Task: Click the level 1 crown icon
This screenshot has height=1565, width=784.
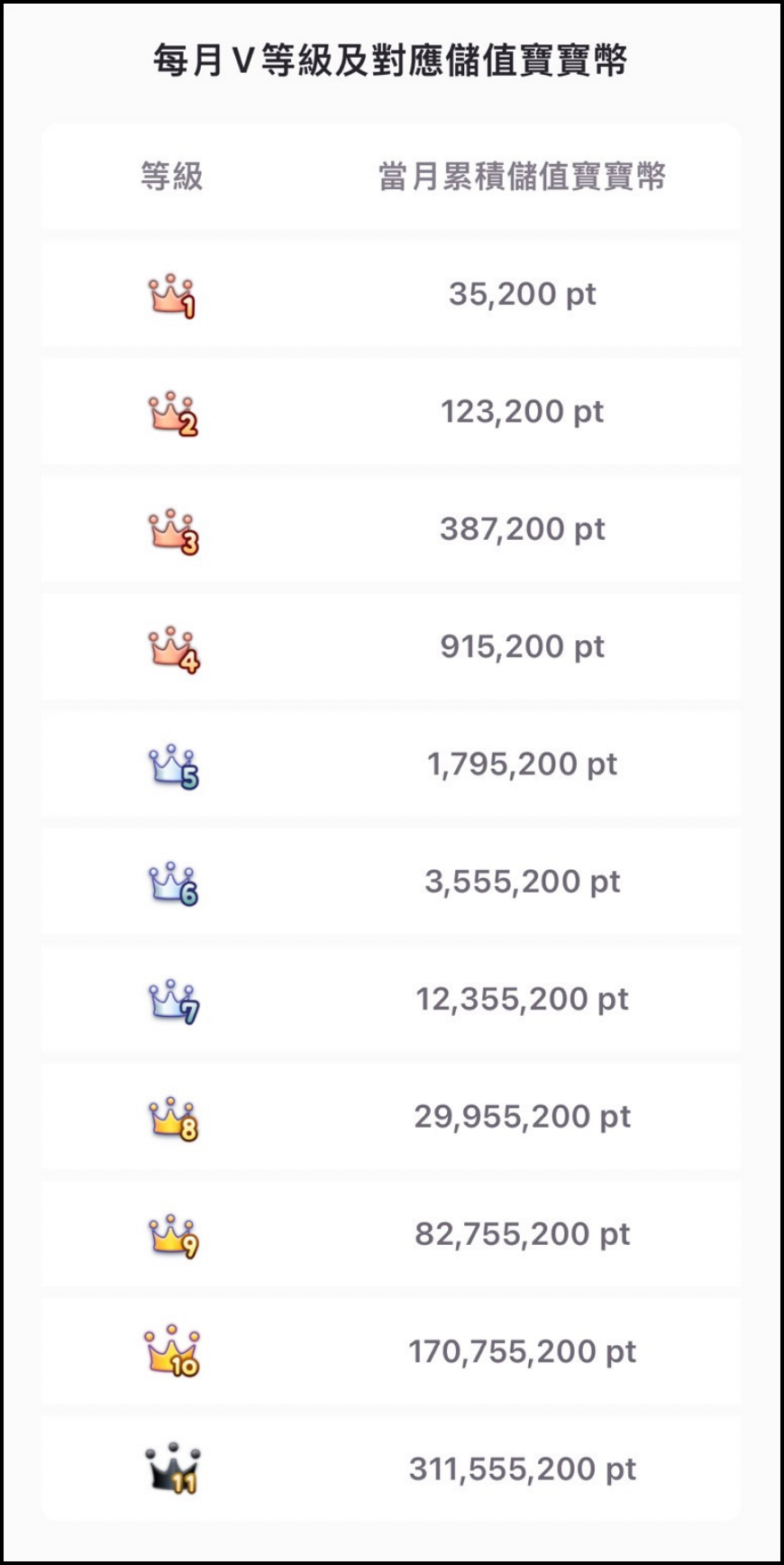Action: tap(171, 296)
